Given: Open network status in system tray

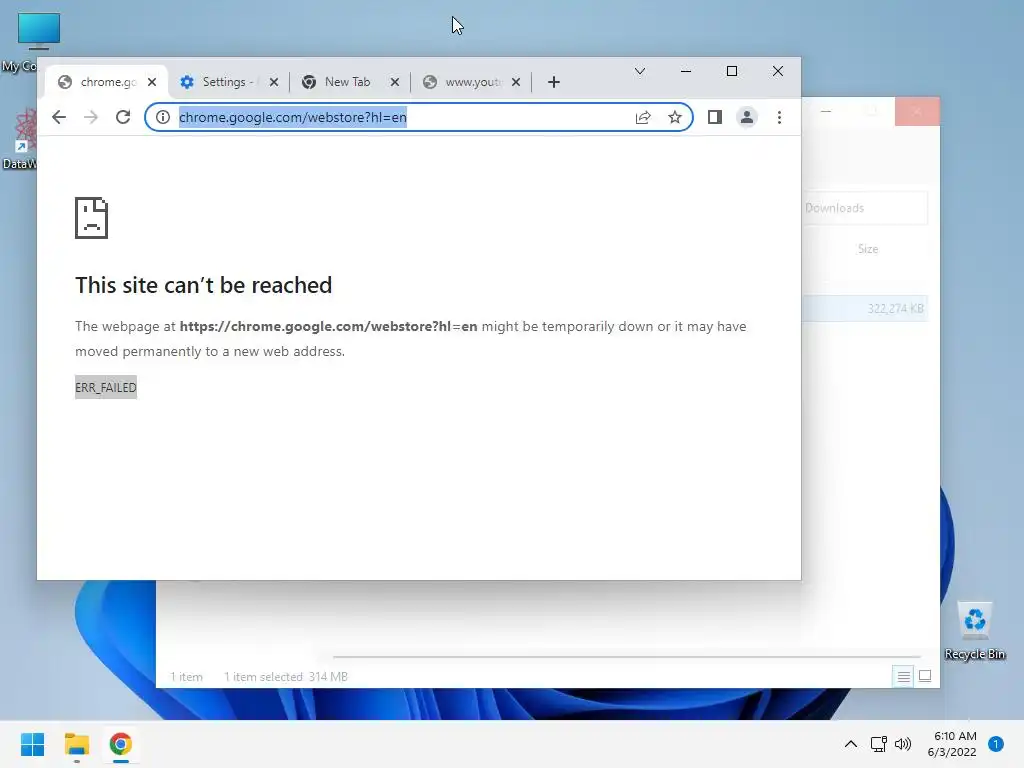Looking at the screenshot, I should coord(878,744).
